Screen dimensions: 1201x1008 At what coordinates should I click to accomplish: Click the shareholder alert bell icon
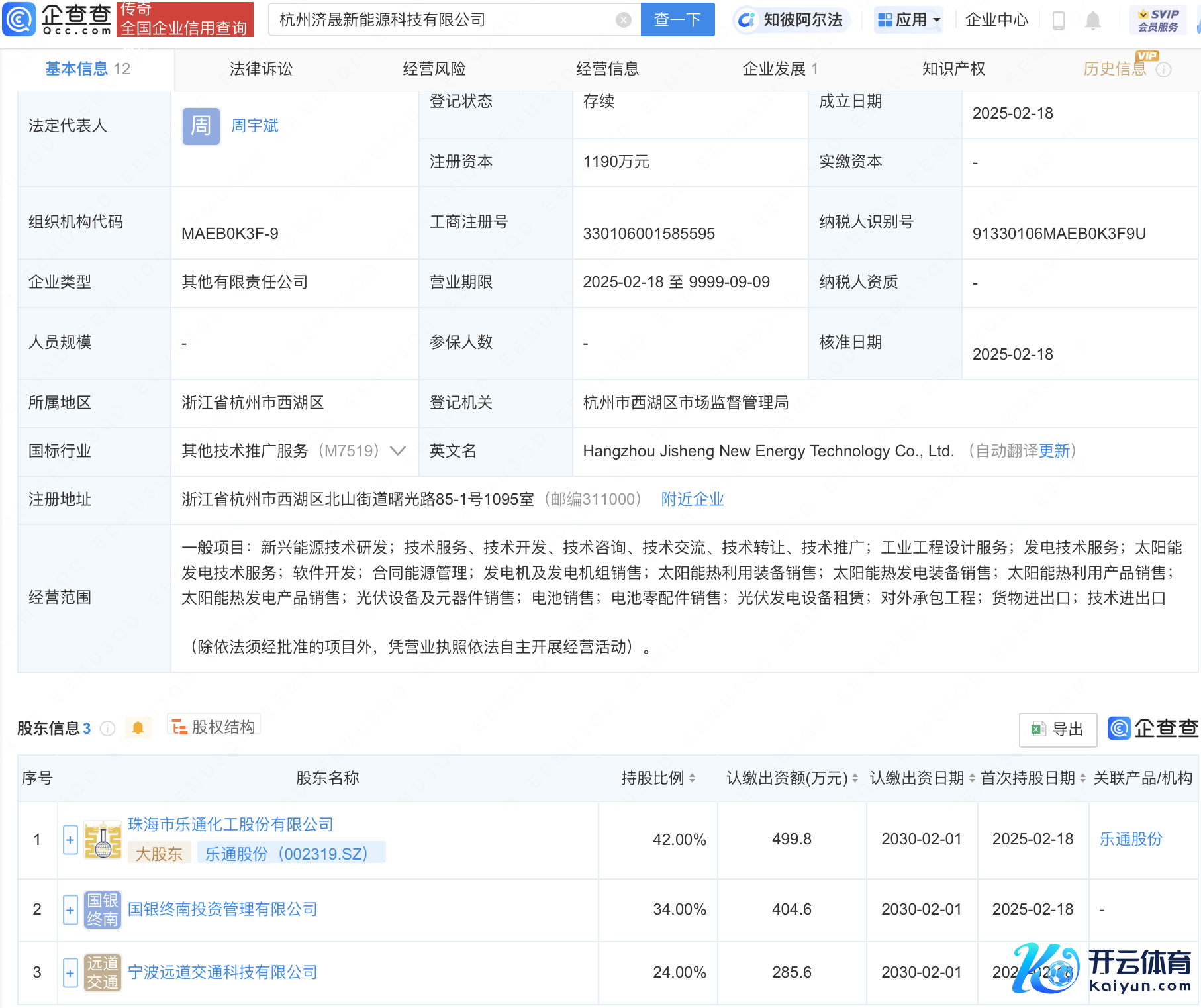coord(138,728)
